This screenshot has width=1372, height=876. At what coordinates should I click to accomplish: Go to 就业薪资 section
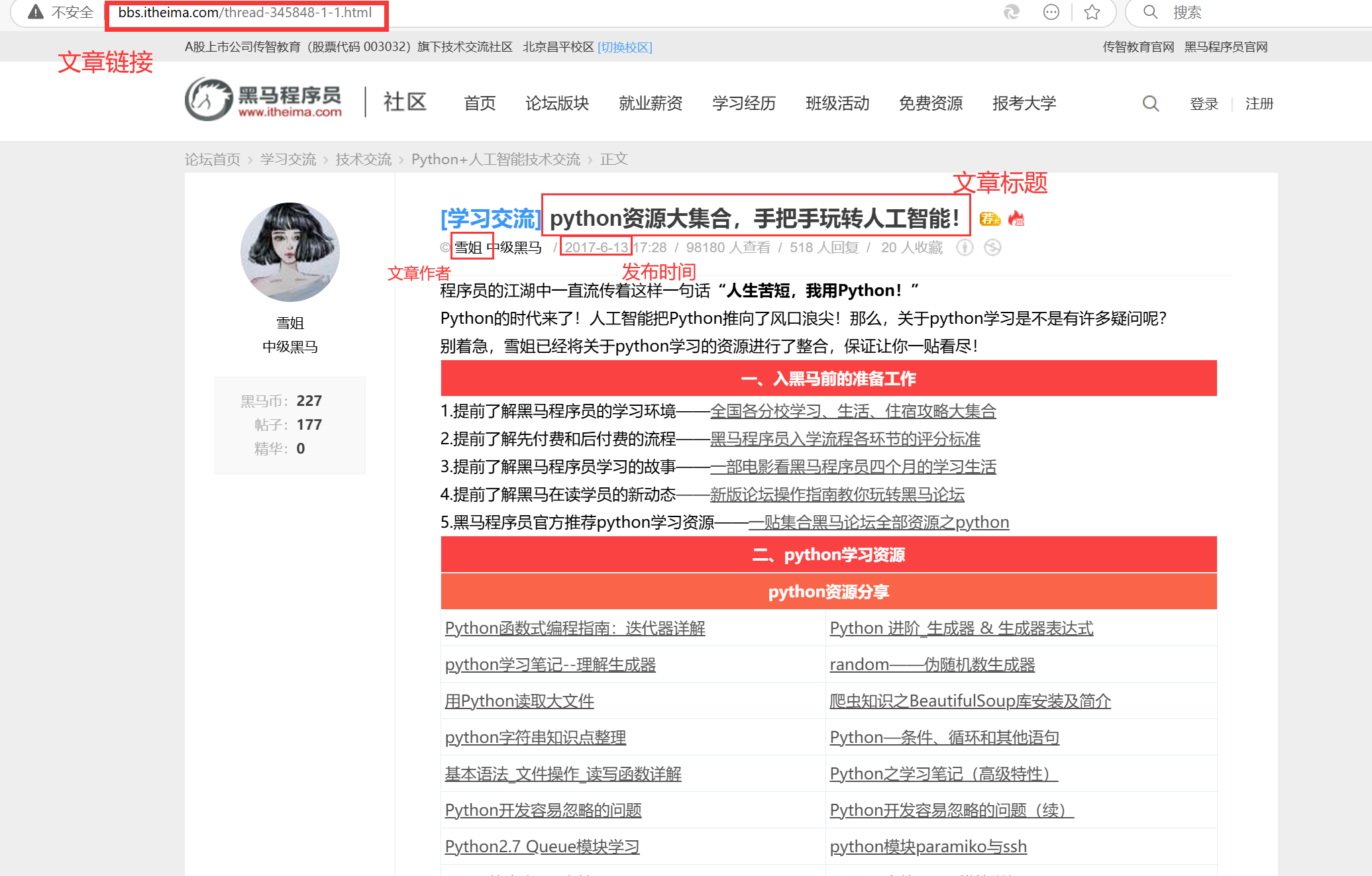coord(650,104)
